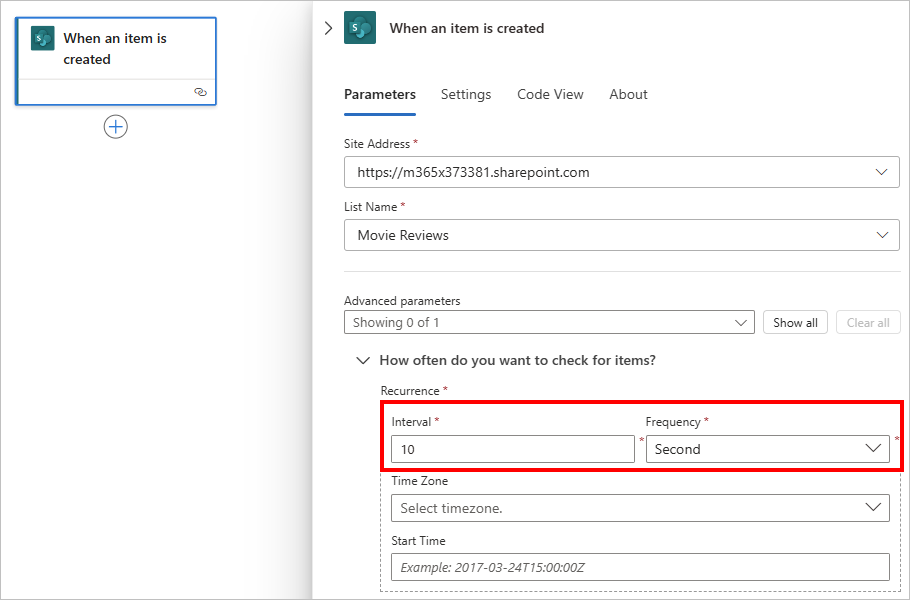Click the SharePoint icon on the trigger card
The image size is (910, 600).
click(42, 37)
